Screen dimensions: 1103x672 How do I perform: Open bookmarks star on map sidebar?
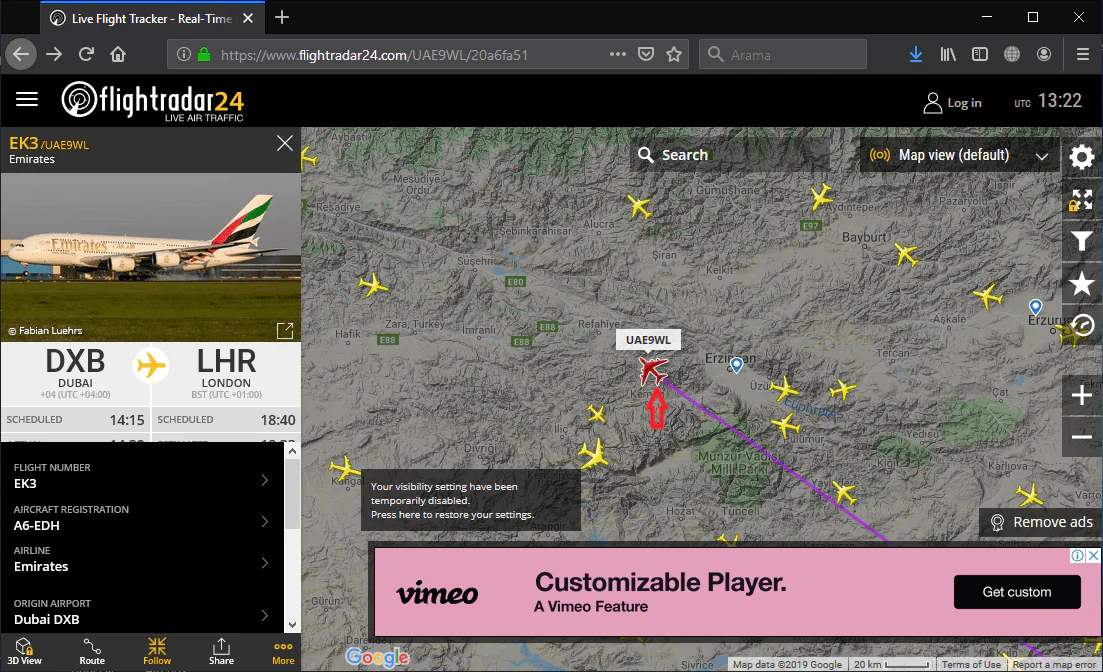point(1082,284)
